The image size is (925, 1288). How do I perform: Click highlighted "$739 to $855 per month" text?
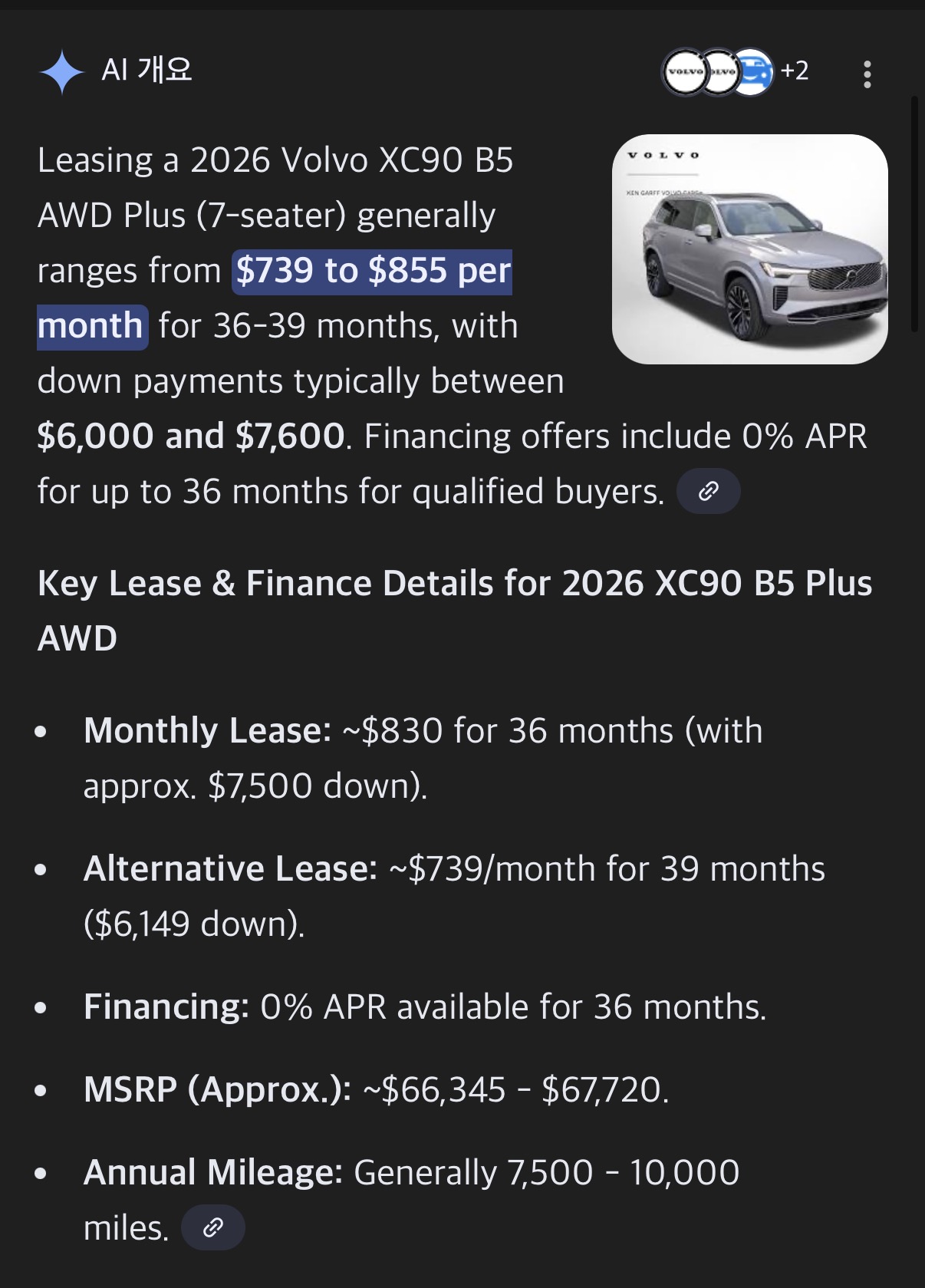point(373,271)
